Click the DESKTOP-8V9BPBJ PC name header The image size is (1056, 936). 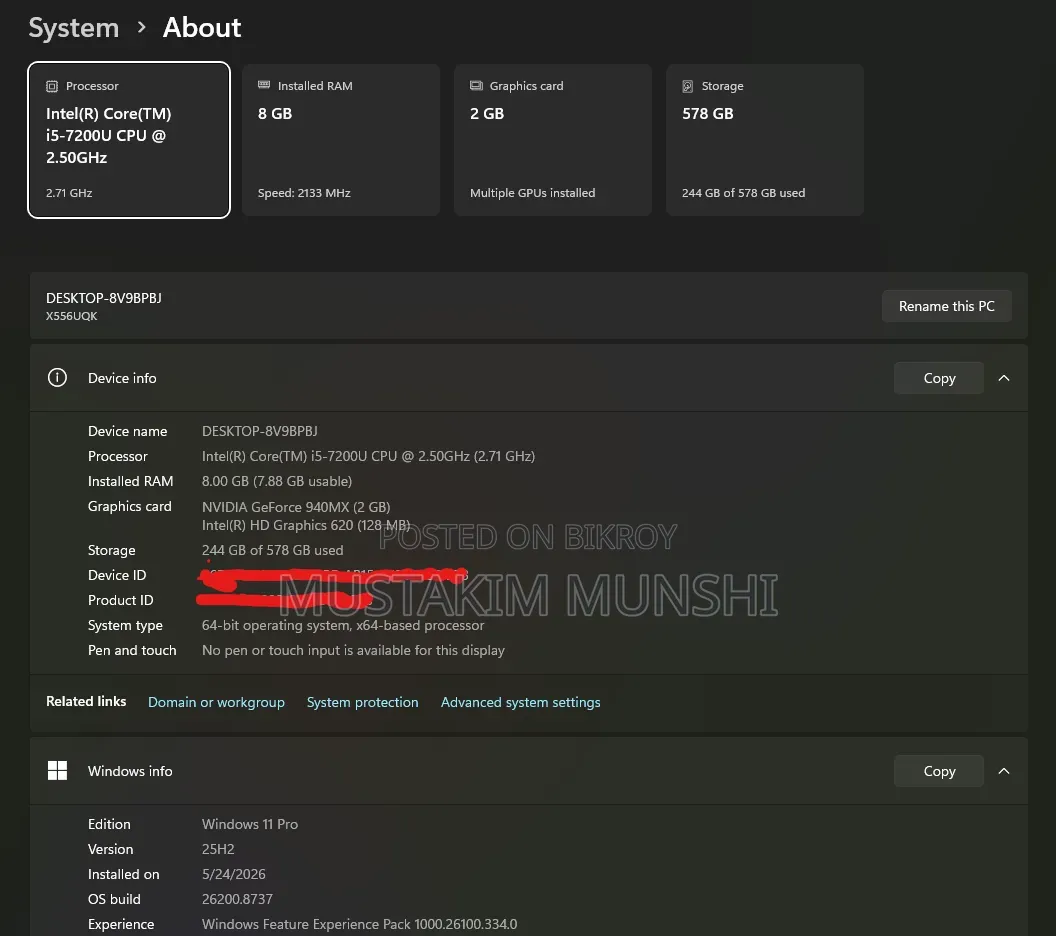point(104,298)
